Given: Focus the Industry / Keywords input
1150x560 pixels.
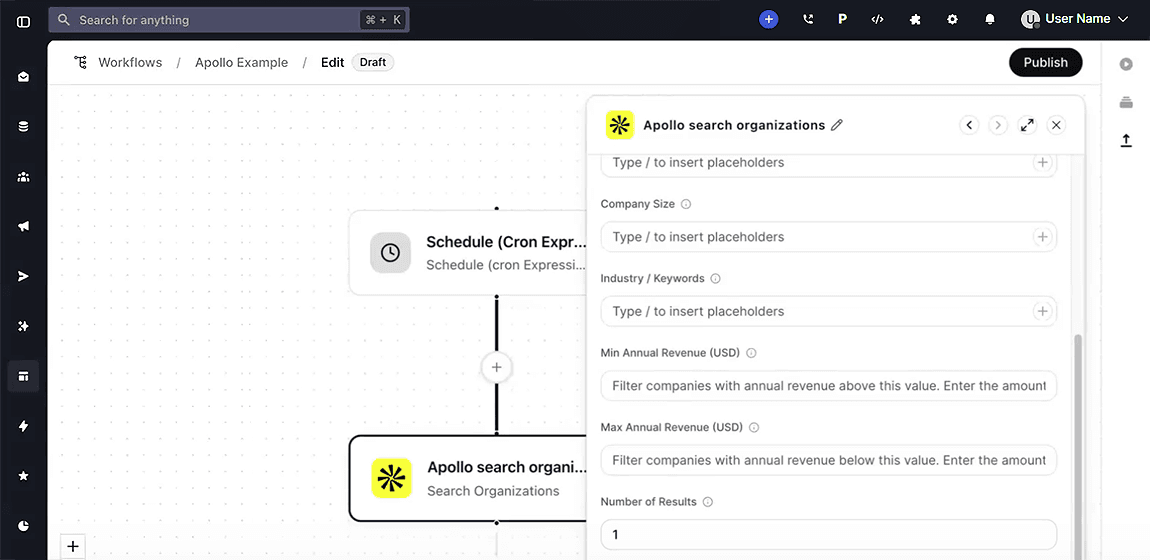Looking at the screenshot, I should tap(828, 312).
